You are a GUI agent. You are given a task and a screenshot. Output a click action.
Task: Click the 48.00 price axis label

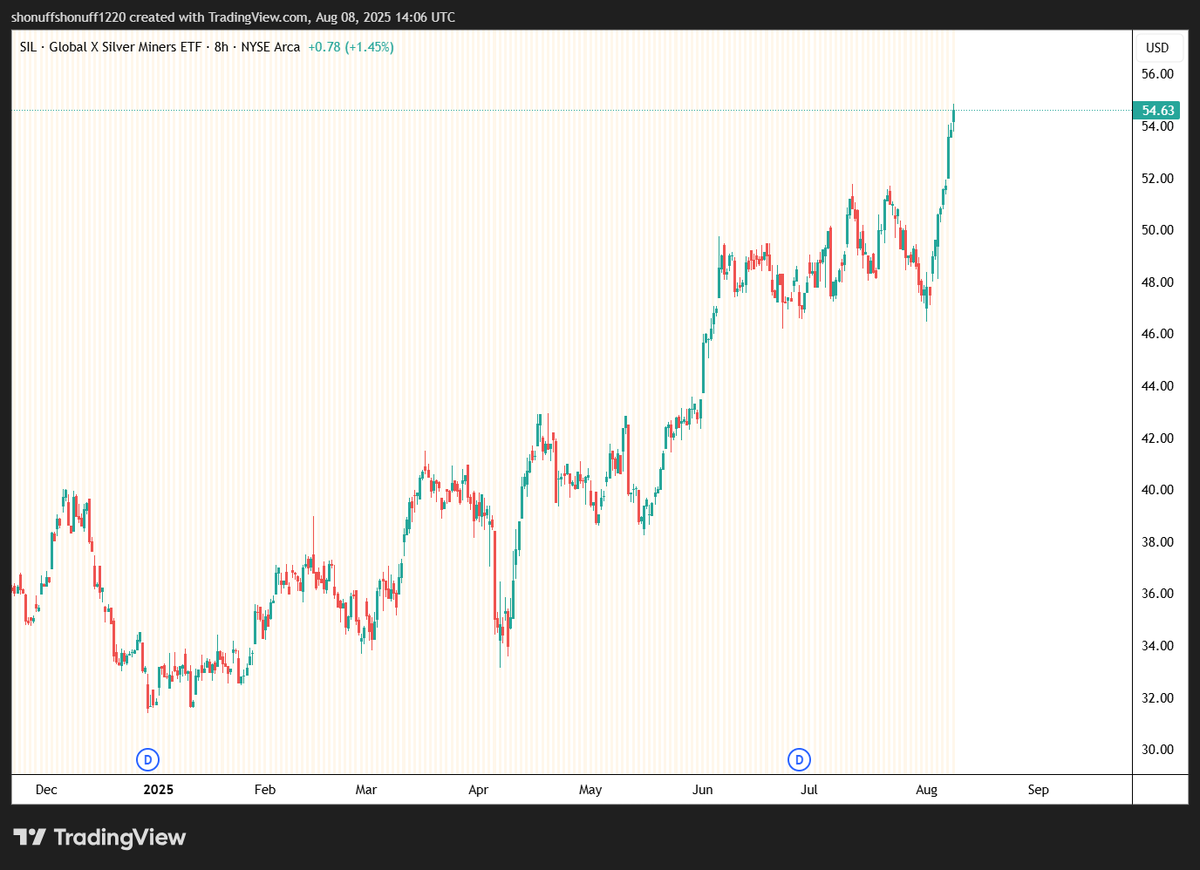pos(1158,282)
